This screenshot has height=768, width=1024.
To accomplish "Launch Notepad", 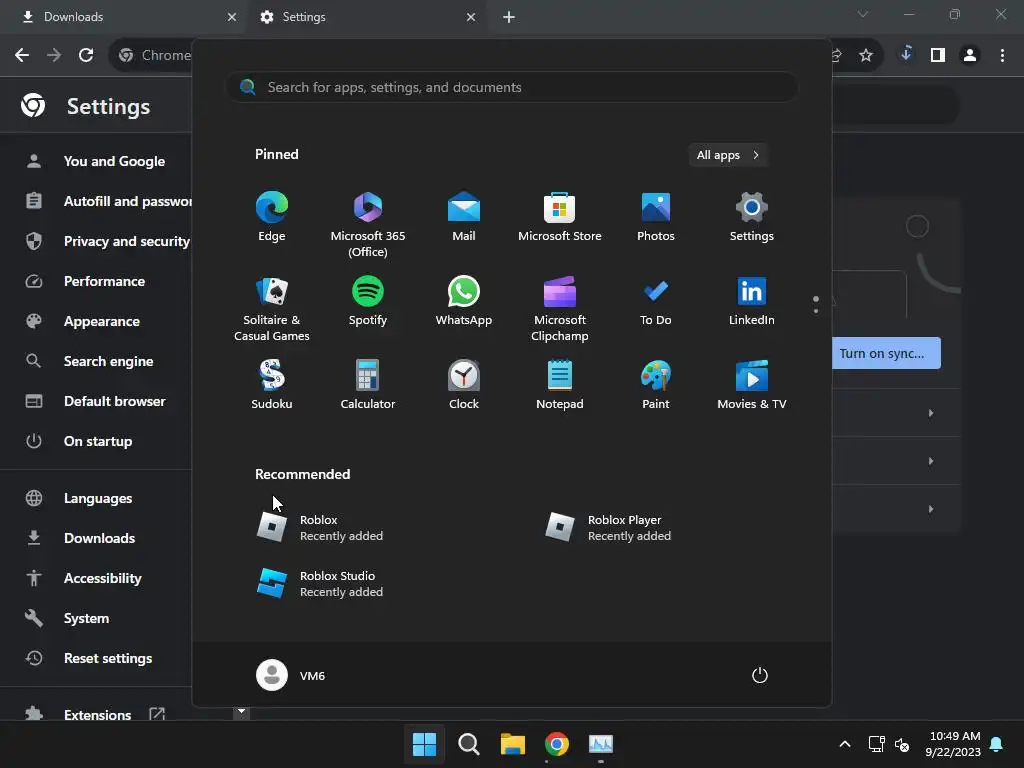I will (x=560, y=385).
